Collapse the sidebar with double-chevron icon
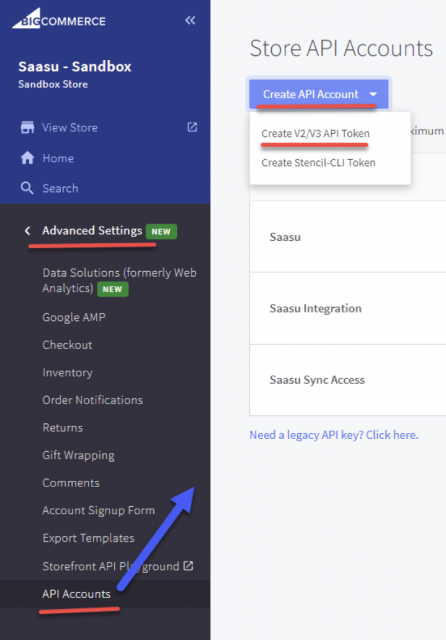Image resolution: width=446 pixels, height=640 pixels. click(190, 20)
